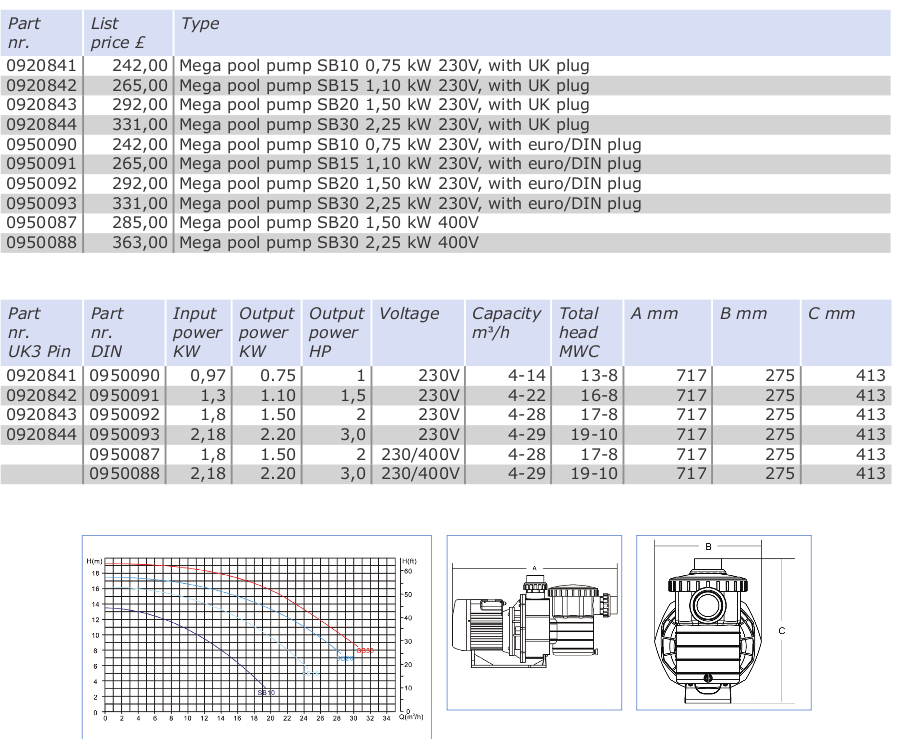Click dimension label B on front drawing
Viewport: 898px width, 739px height.
click(708, 547)
